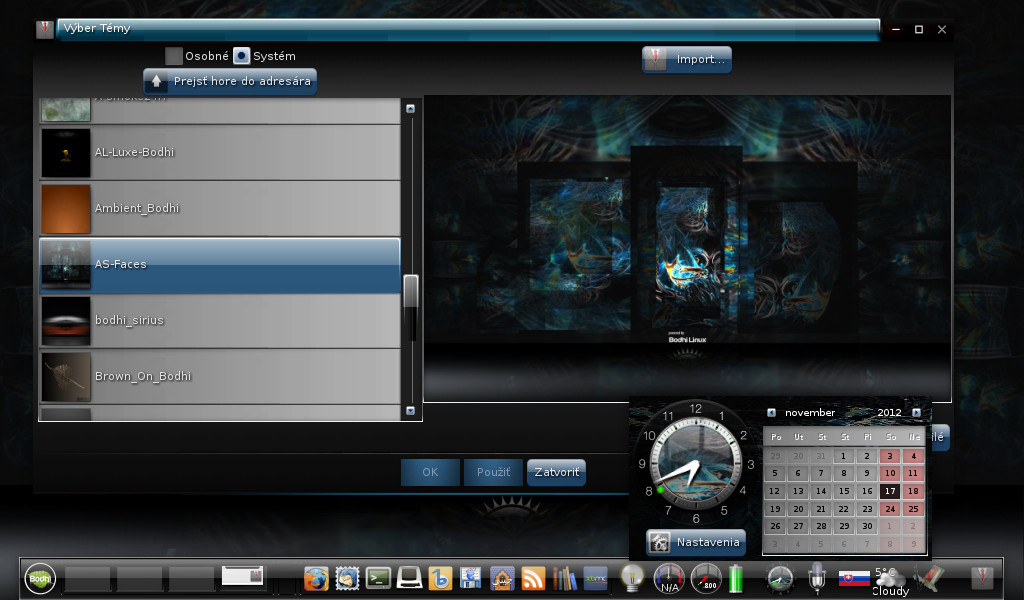Go to next month in calendar

(x=916, y=413)
